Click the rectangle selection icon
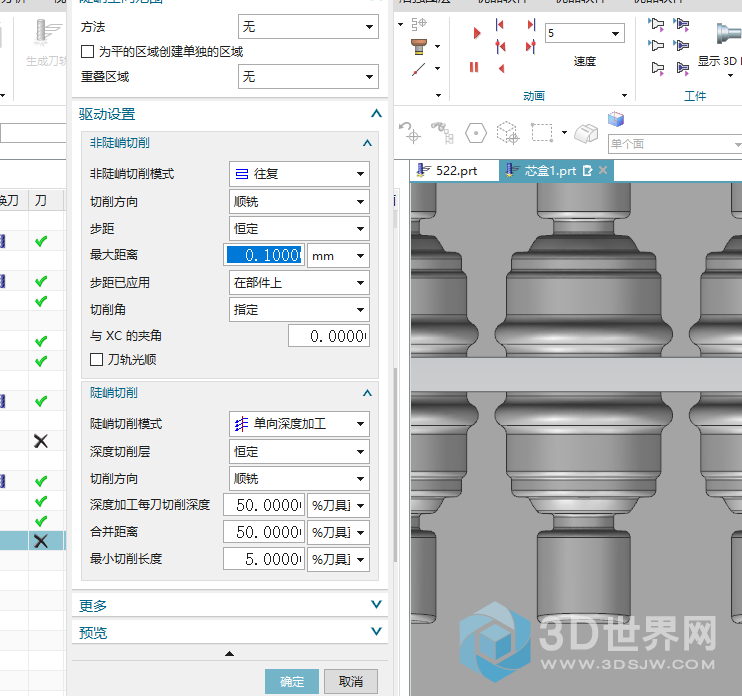 tap(542, 133)
